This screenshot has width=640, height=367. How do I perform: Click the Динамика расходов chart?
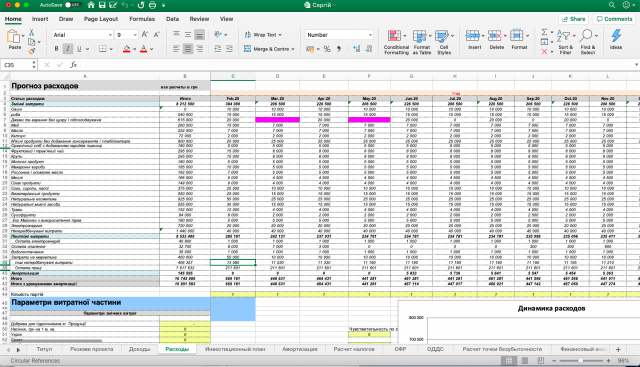(x=519, y=323)
